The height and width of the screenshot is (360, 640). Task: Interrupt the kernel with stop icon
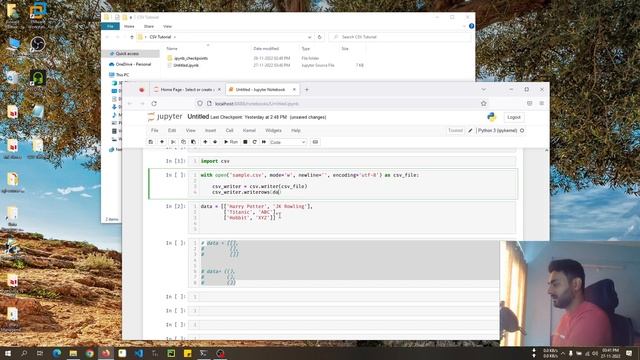(x=245, y=142)
